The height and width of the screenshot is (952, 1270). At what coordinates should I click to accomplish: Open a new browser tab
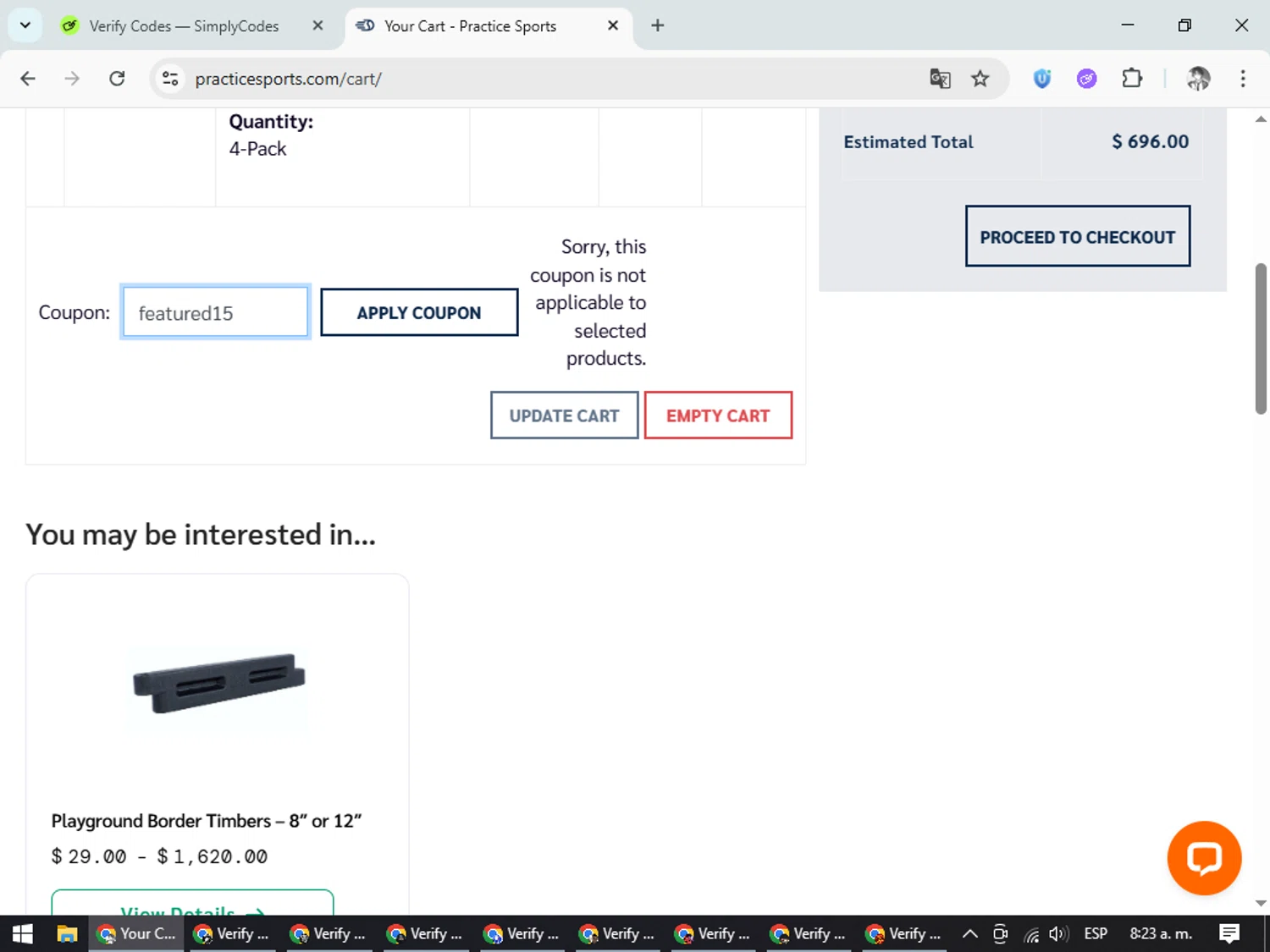click(x=658, y=25)
